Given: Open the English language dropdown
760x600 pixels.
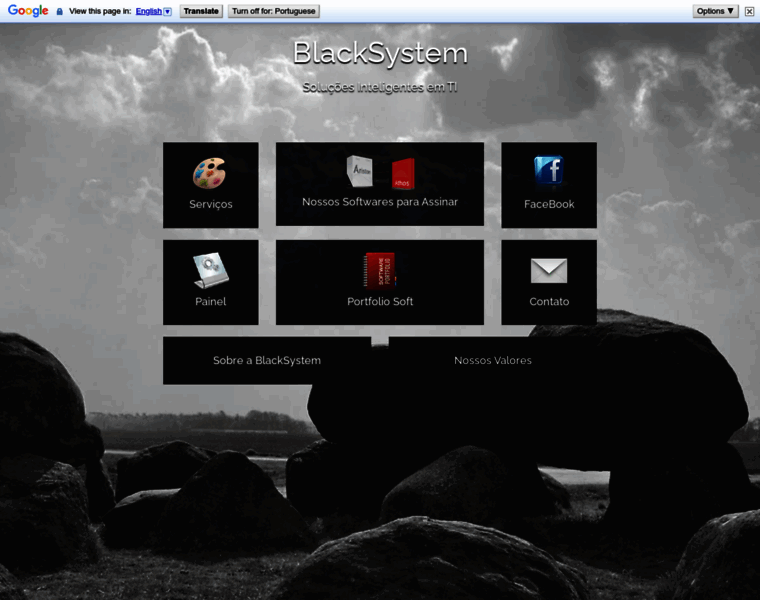Looking at the screenshot, I should [154, 11].
